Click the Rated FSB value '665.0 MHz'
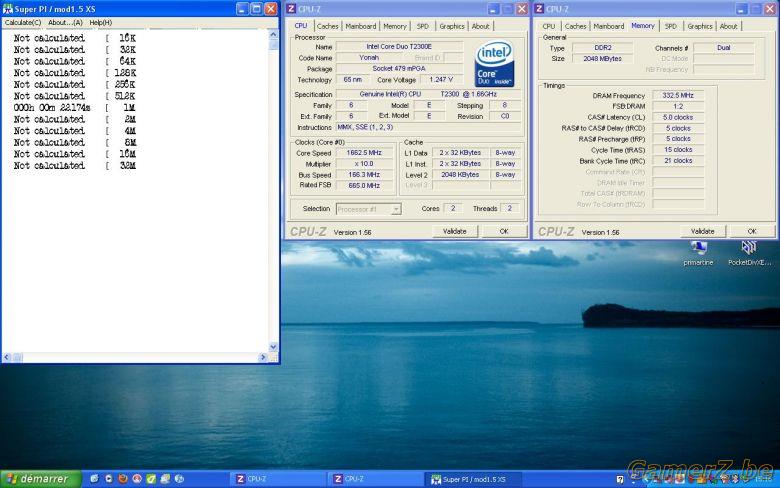780x488 pixels. click(x=364, y=186)
